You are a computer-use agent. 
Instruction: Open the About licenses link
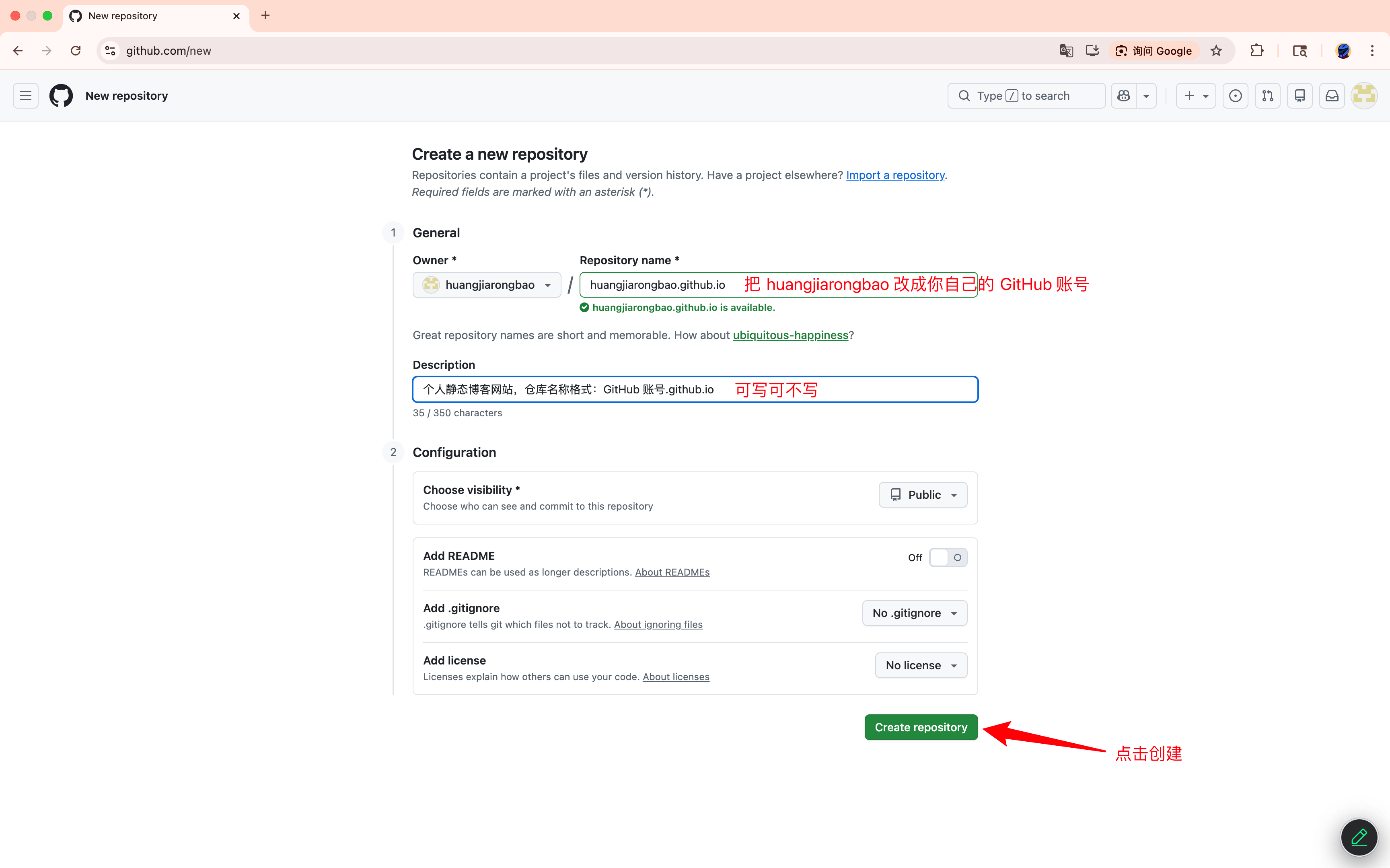[676, 677]
